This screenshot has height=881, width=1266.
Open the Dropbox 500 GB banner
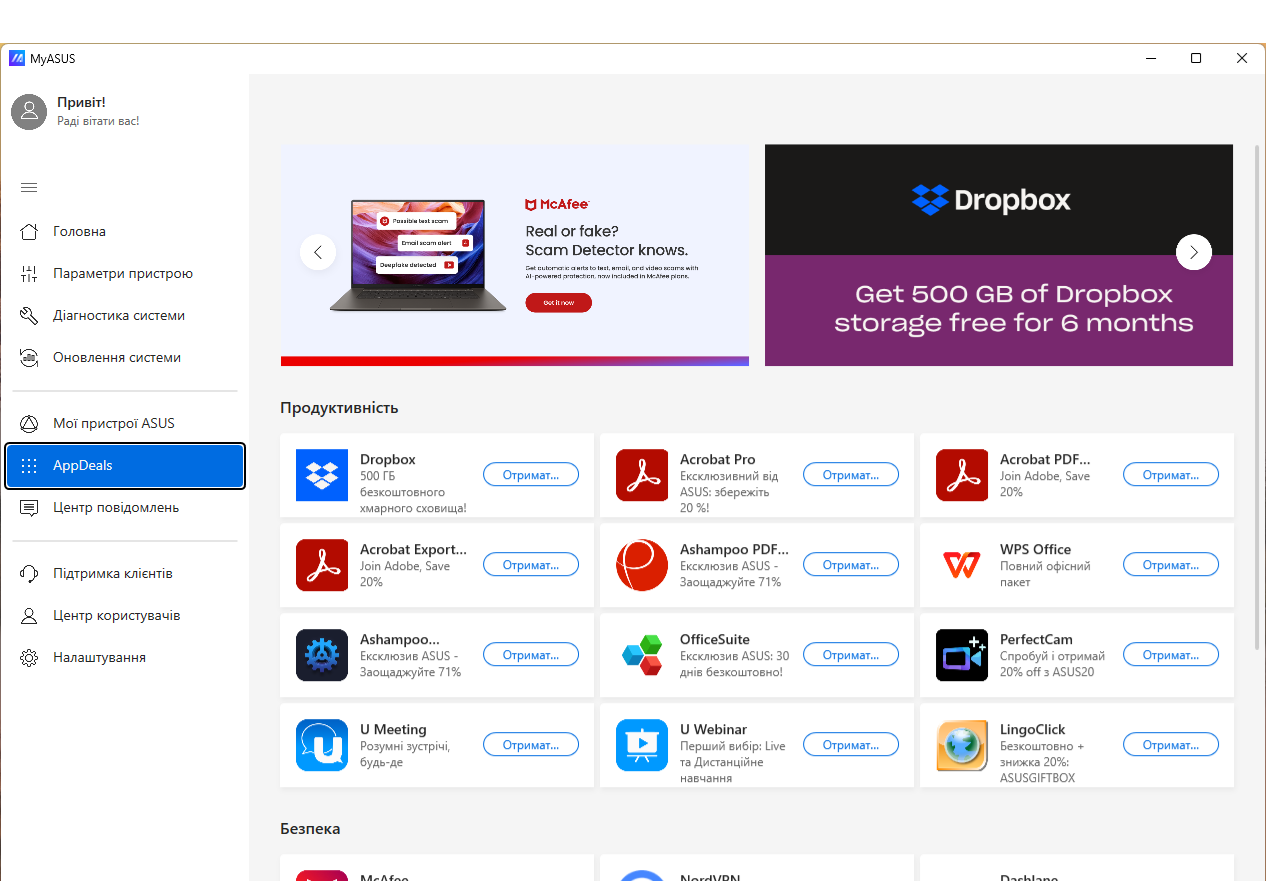pyautogui.click(x=999, y=255)
